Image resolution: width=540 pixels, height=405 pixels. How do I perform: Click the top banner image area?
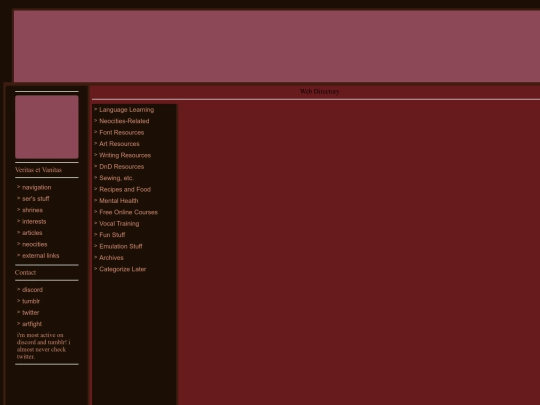pyautogui.click(x=277, y=46)
